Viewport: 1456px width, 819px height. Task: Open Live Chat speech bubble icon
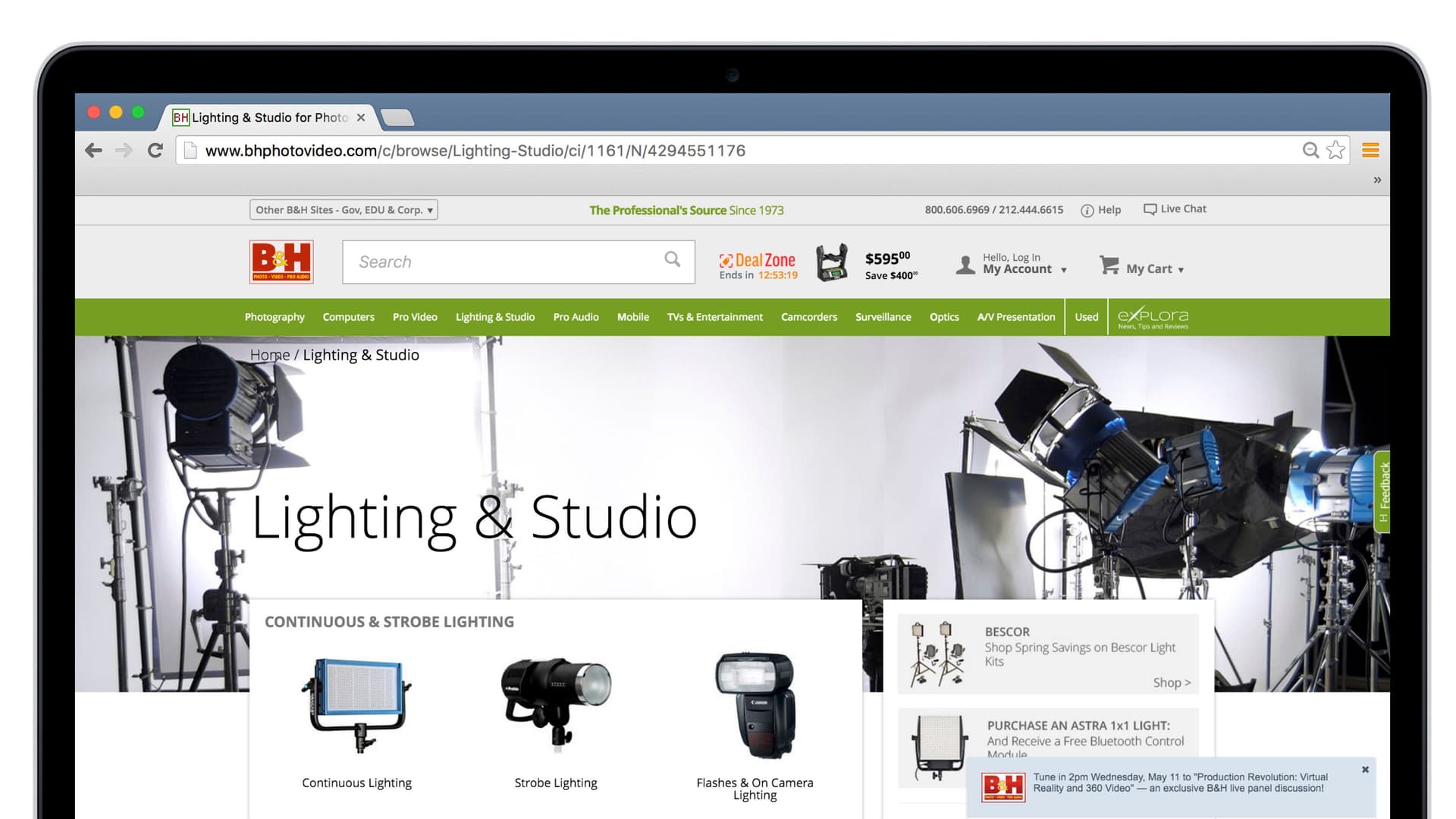pyautogui.click(x=1150, y=209)
